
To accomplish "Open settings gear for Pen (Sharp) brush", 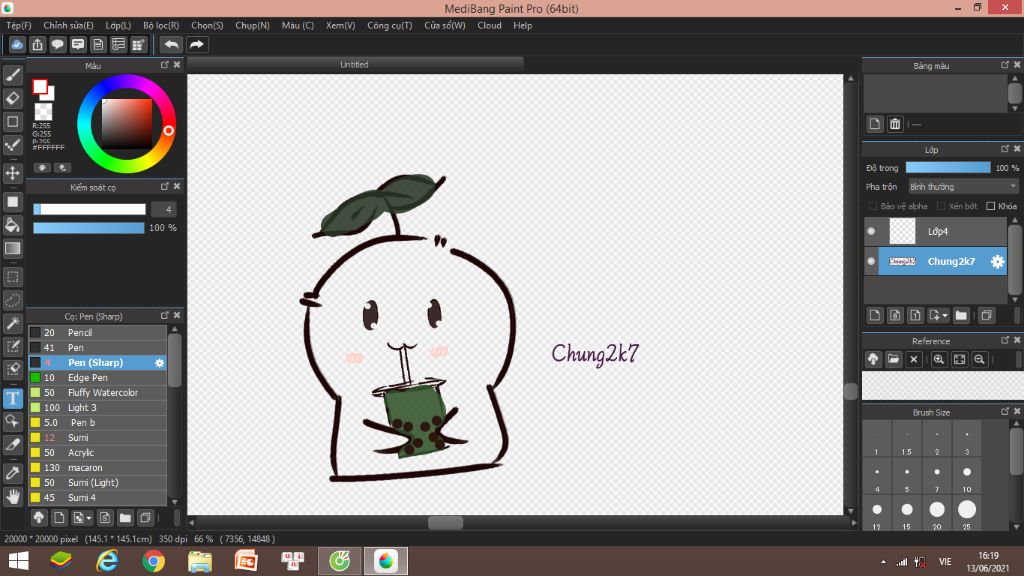I will click(x=159, y=362).
